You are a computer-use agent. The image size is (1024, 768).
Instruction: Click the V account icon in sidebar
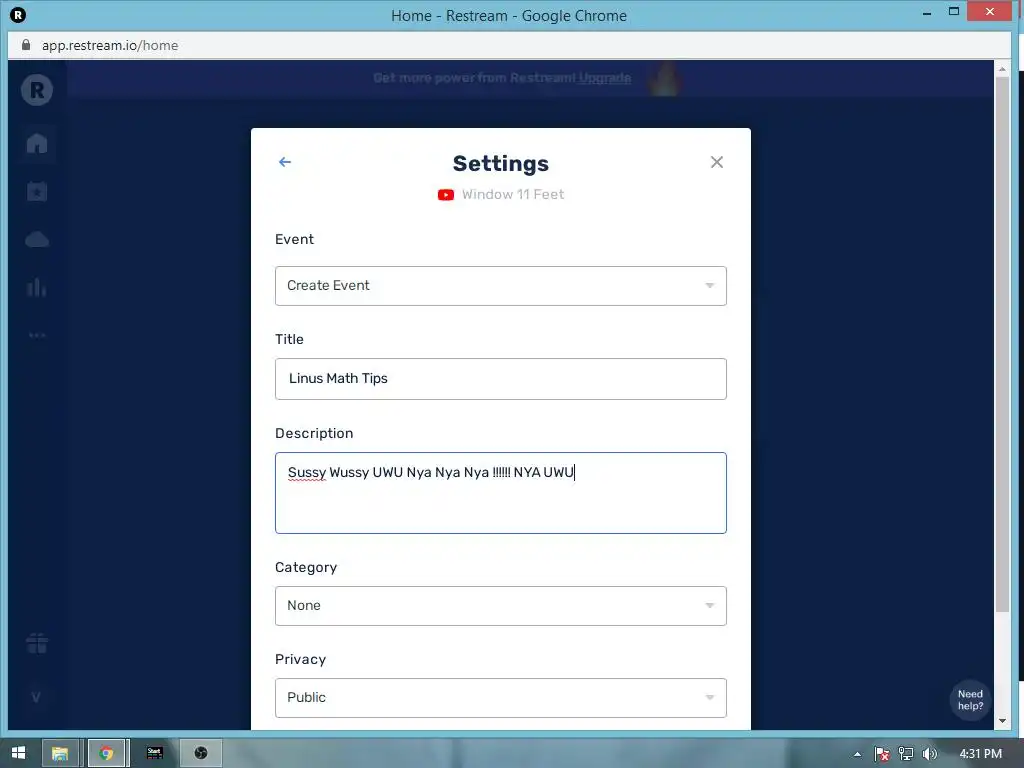pyautogui.click(x=37, y=697)
